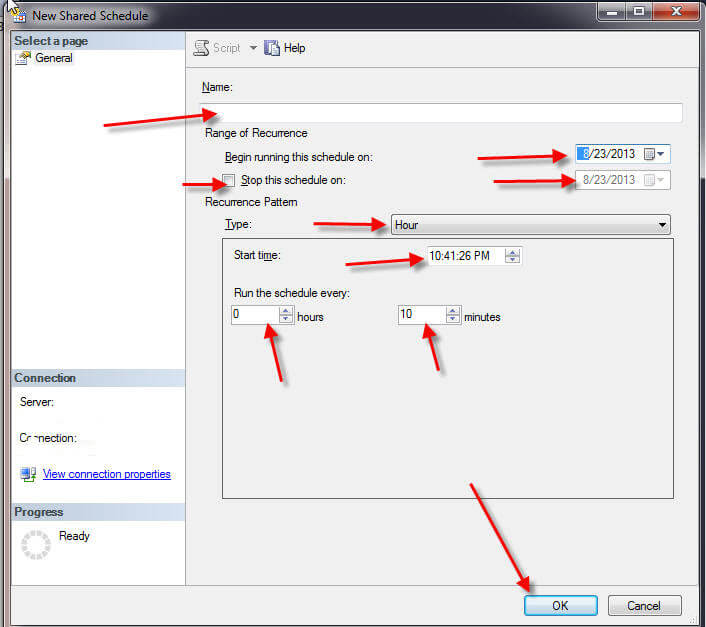Maximize the New Shared Schedule window

pos(638,11)
